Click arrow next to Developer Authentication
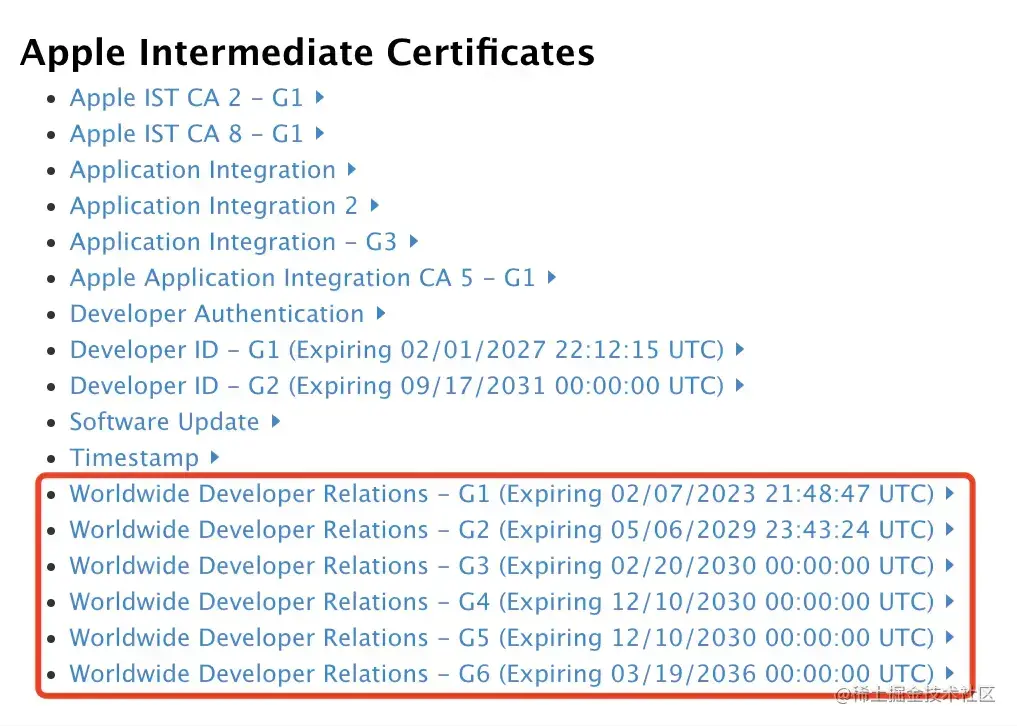This screenshot has width=1017, height=726. (381, 313)
